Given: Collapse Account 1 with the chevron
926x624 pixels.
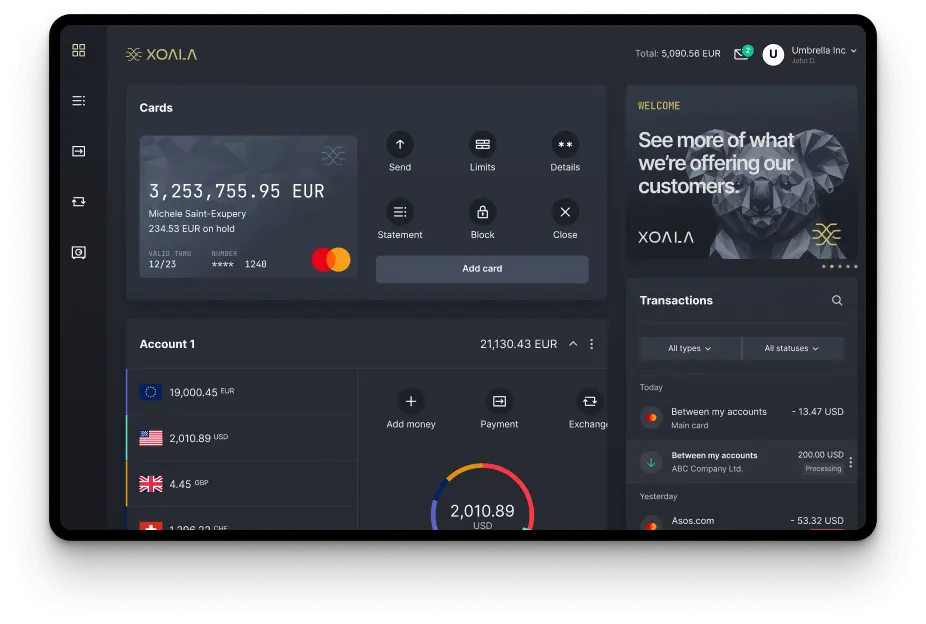Looking at the screenshot, I should coord(573,344).
